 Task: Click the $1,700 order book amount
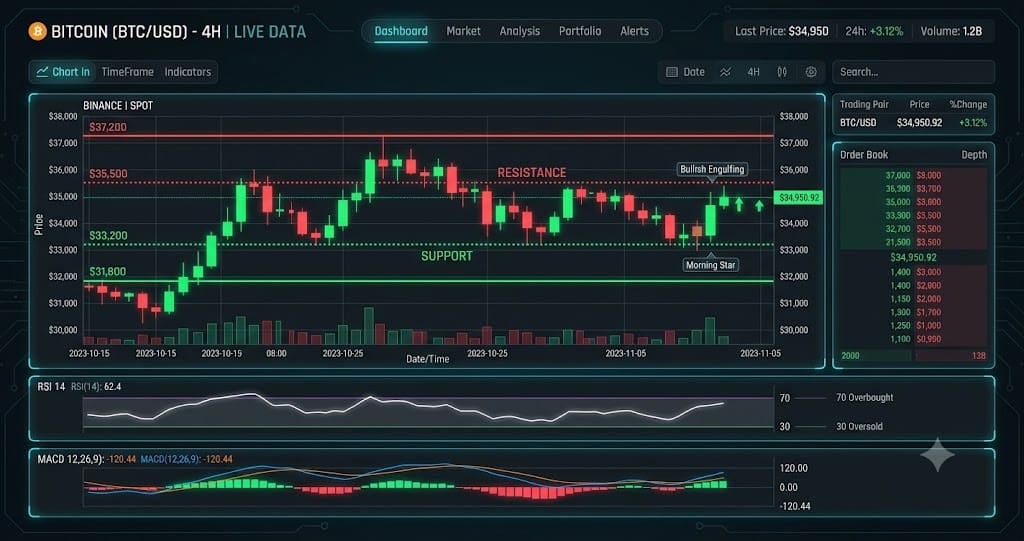coord(929,312)
